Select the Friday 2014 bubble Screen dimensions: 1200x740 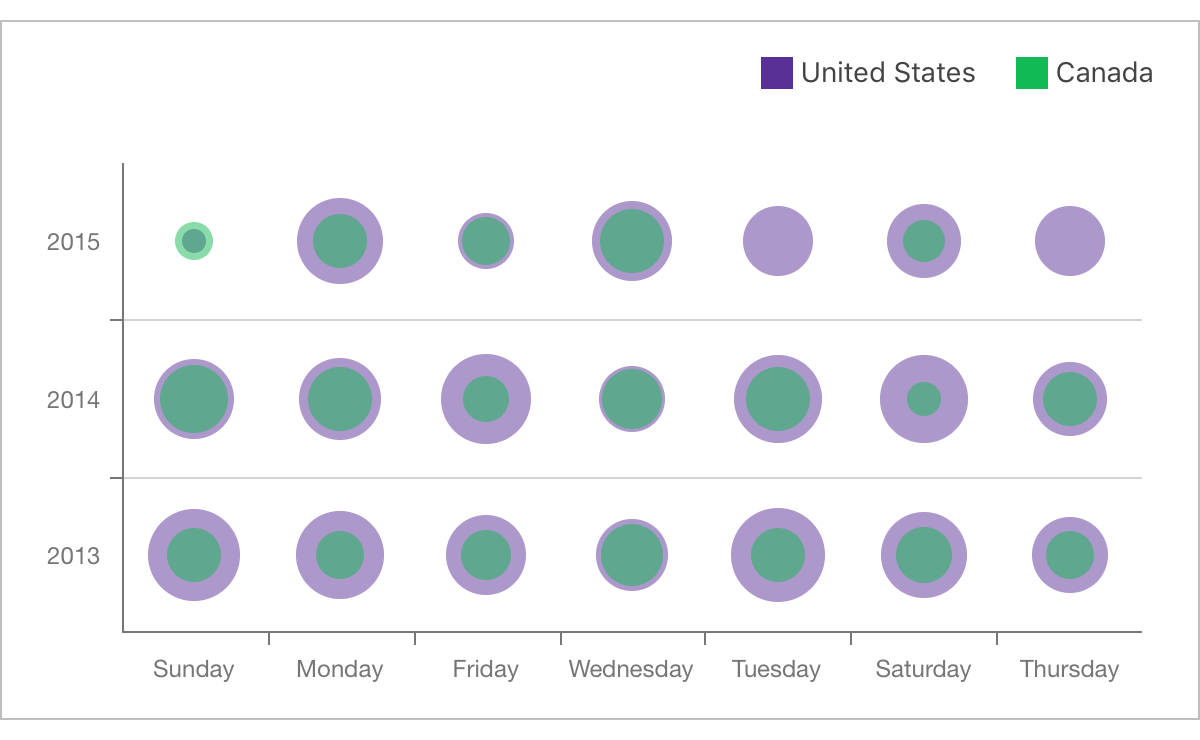pyautogui.click(x=486, y=399)
